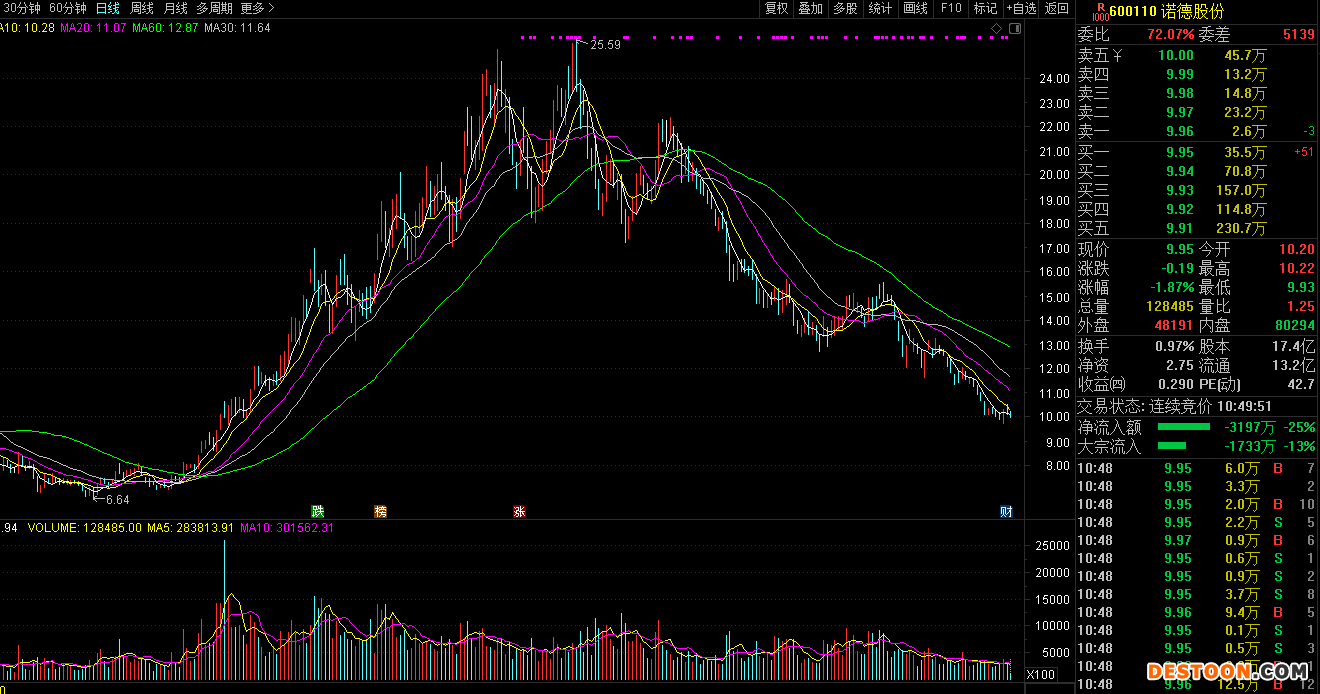Click the green 跌 marker on the chart
This screenshot has height=694, width=1320.
pos(318,511)
